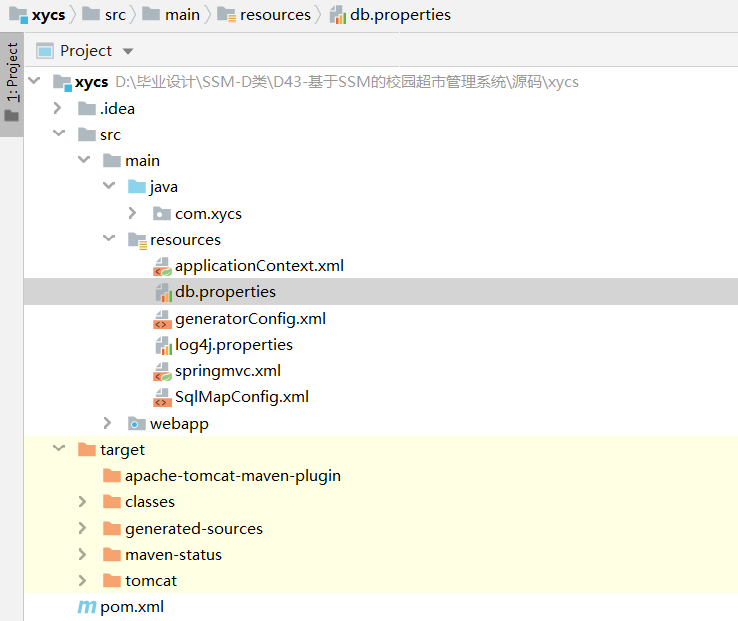Click the db.properties file icon
This screenshot has height=621, width=738.
pos(163,293)
